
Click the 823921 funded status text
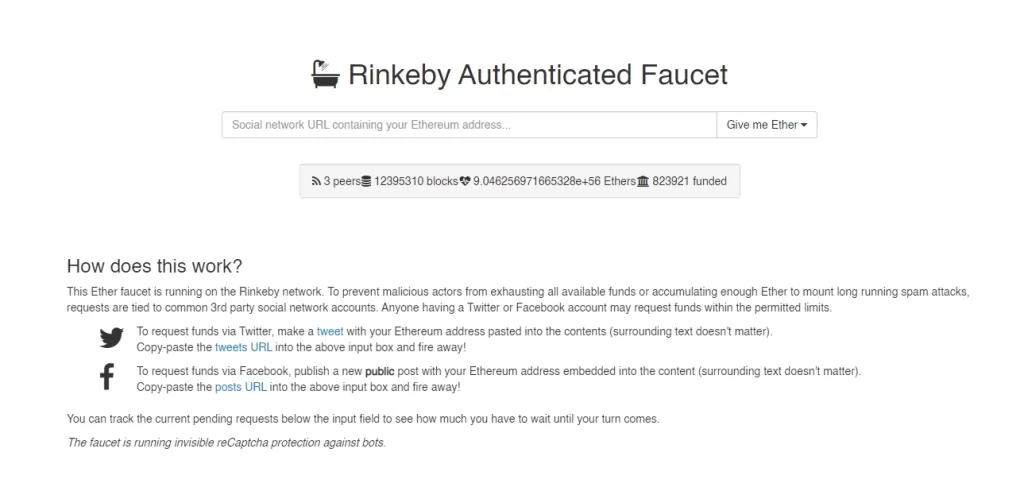(689, 182)
